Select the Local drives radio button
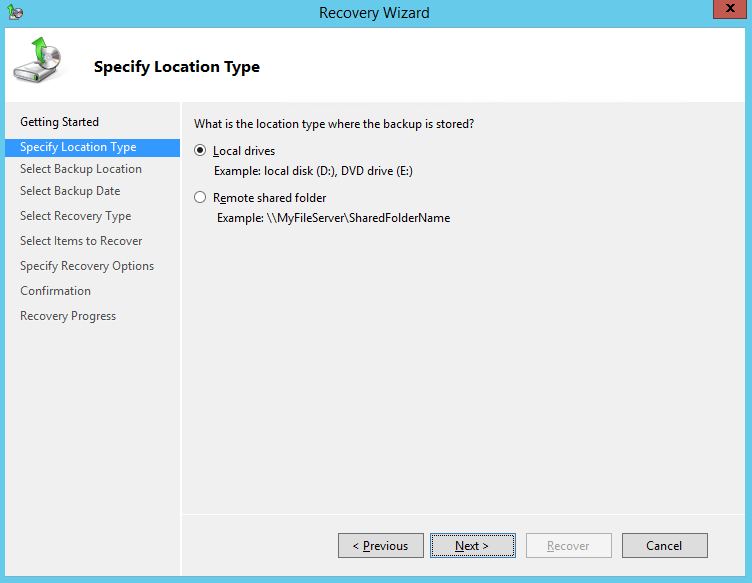 [x=200, y=151]
